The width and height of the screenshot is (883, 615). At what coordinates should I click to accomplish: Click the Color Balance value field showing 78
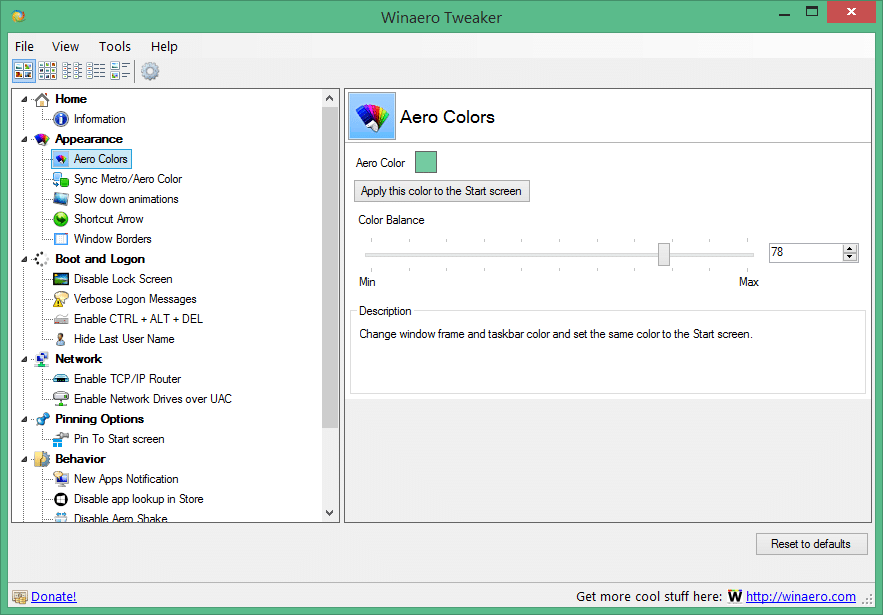(x=806, y=252)
